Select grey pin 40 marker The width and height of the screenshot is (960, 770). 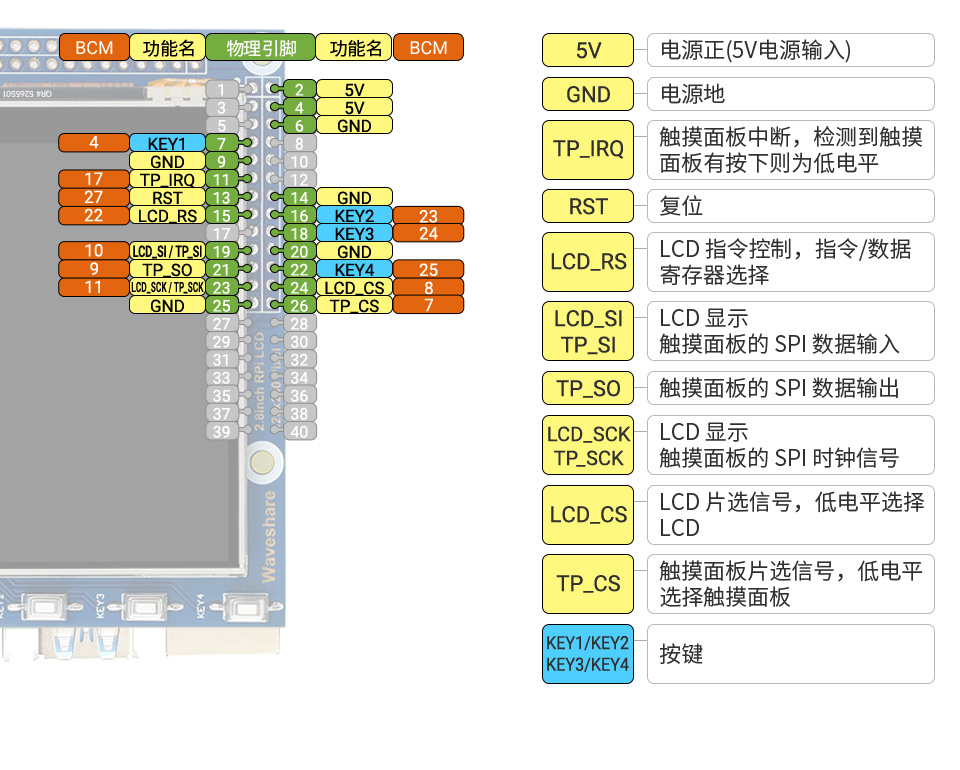(298, 432)
